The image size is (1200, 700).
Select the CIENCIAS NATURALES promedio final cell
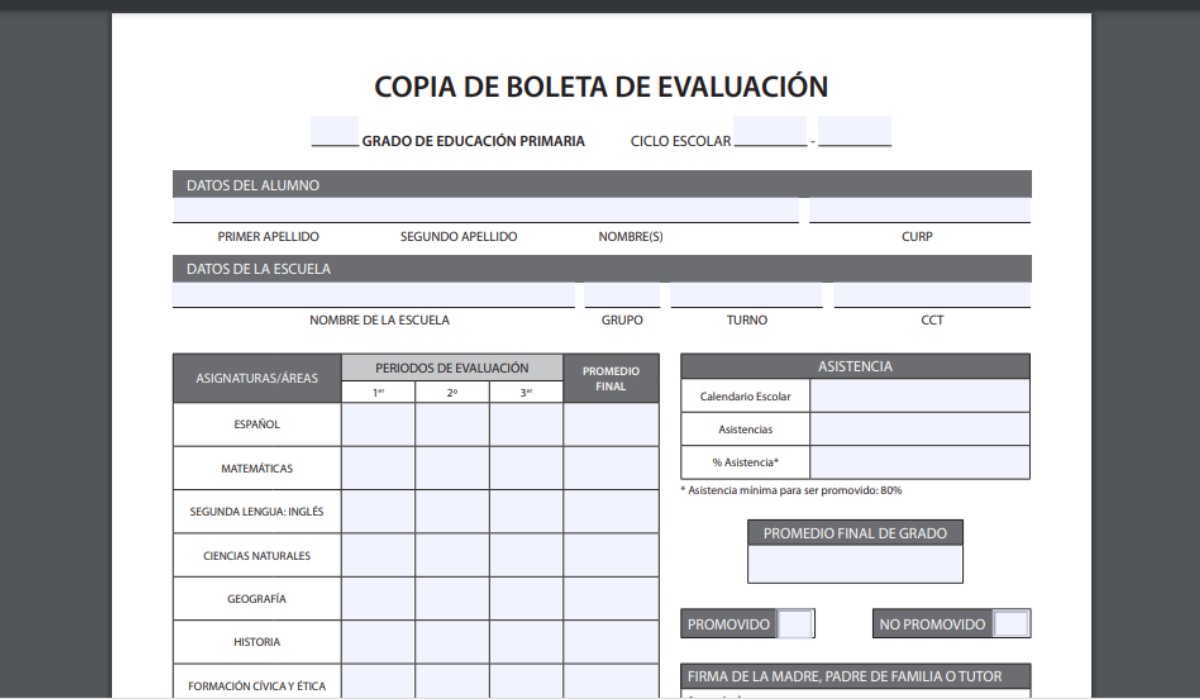click(611, 555)
